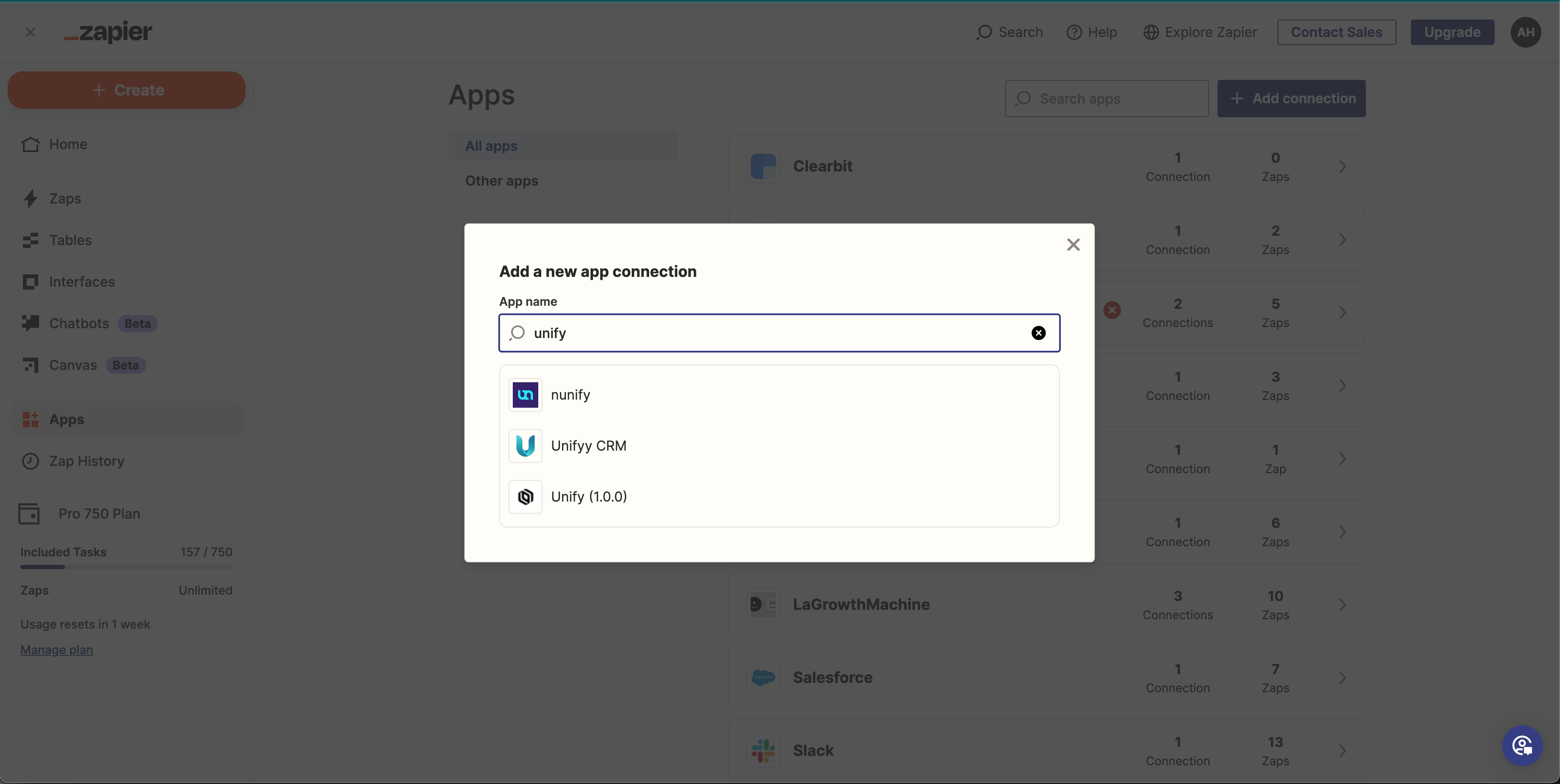Select the Home icon in sidebar
Viewport: 1560px width, 784px height.
[x=31, y=144]
